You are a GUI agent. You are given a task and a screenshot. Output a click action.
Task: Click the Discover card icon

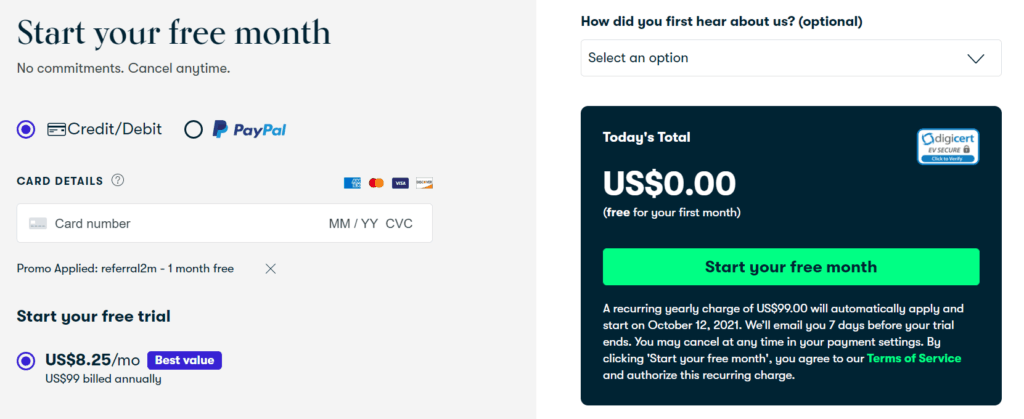pos(424,183)
